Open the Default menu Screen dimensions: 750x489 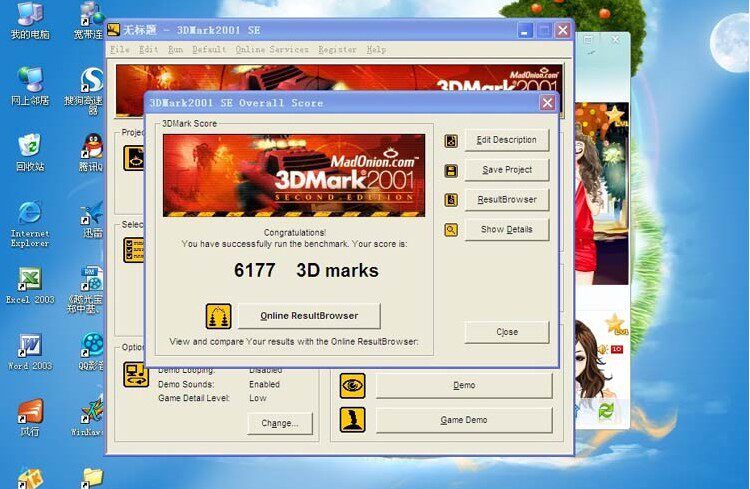[x=209, y=49]
